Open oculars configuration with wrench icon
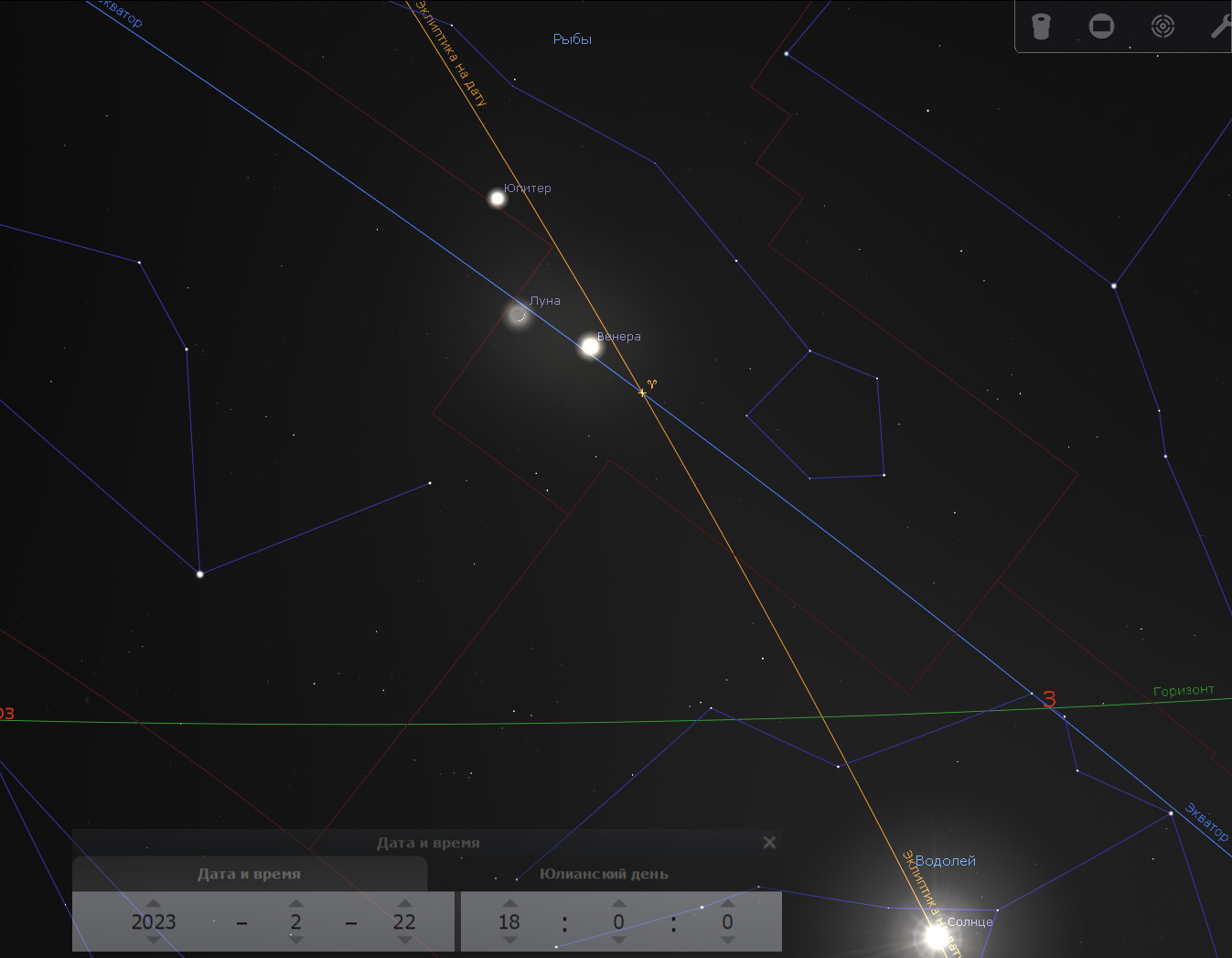Viewport: 1232px width, 958px height. pyautogui.click(x=1220, y=27)
